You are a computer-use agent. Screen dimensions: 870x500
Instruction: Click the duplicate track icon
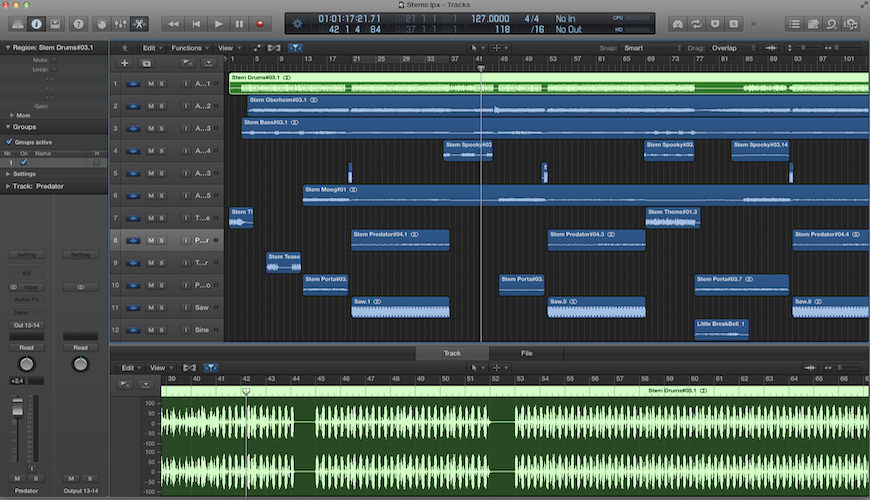pyautogui.click(x=146, y=63)
